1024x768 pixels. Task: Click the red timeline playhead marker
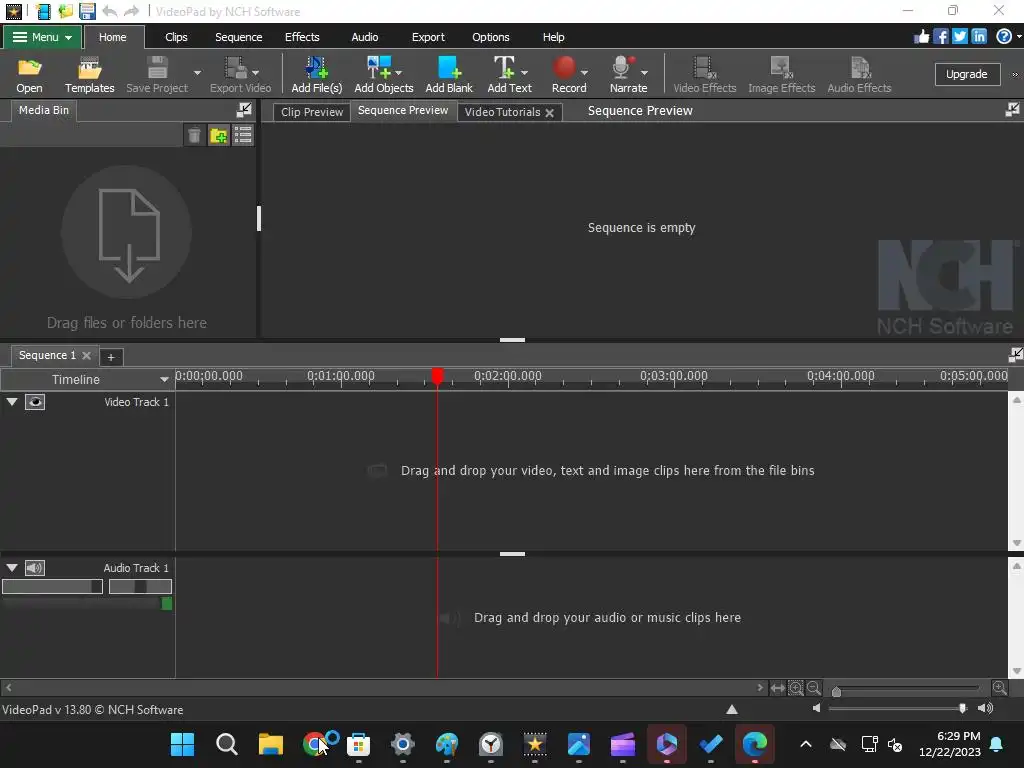pyautogui.click(x=438, y=376)
